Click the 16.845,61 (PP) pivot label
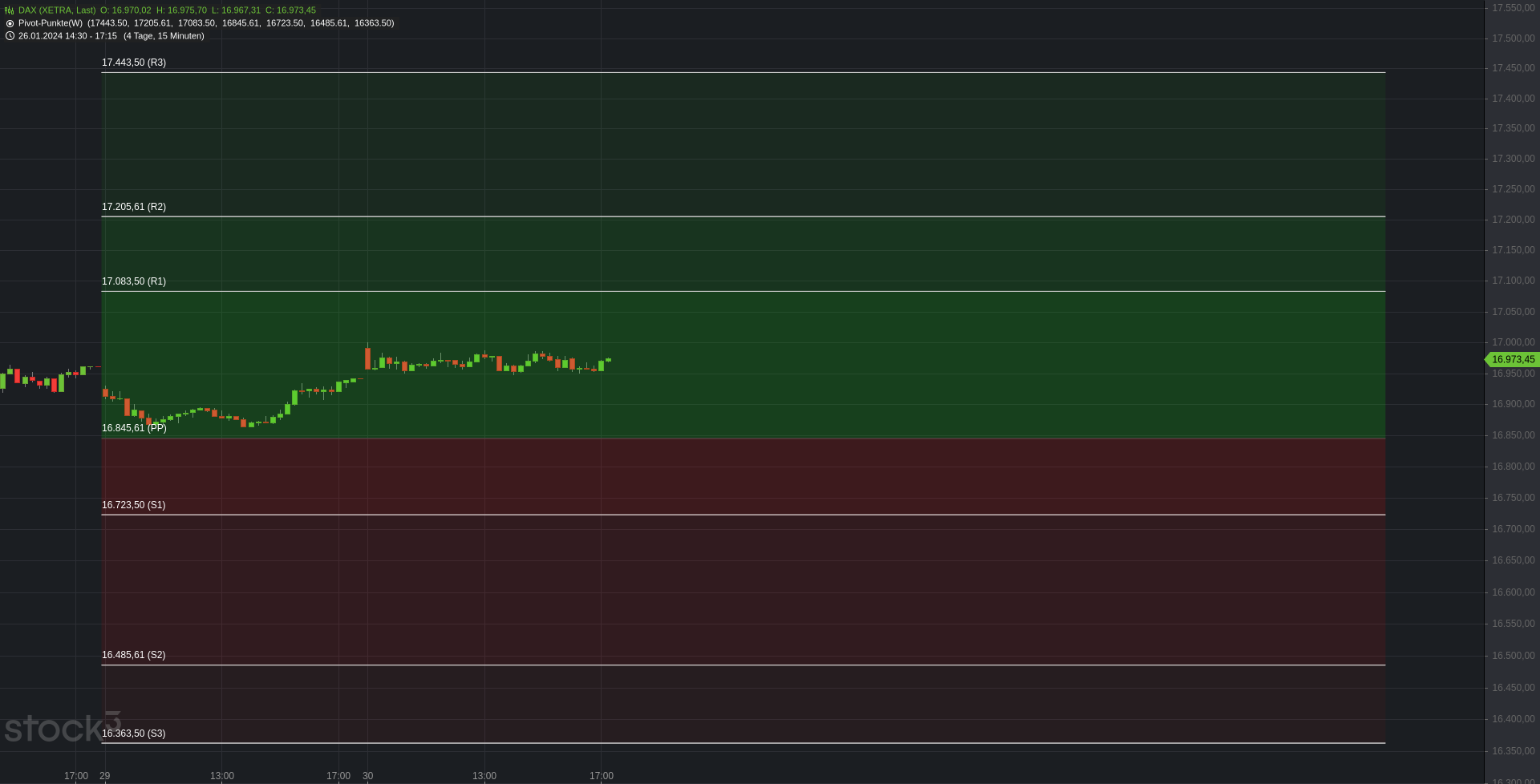Screen dimensions: 1540x784 [x=134, y=428]
